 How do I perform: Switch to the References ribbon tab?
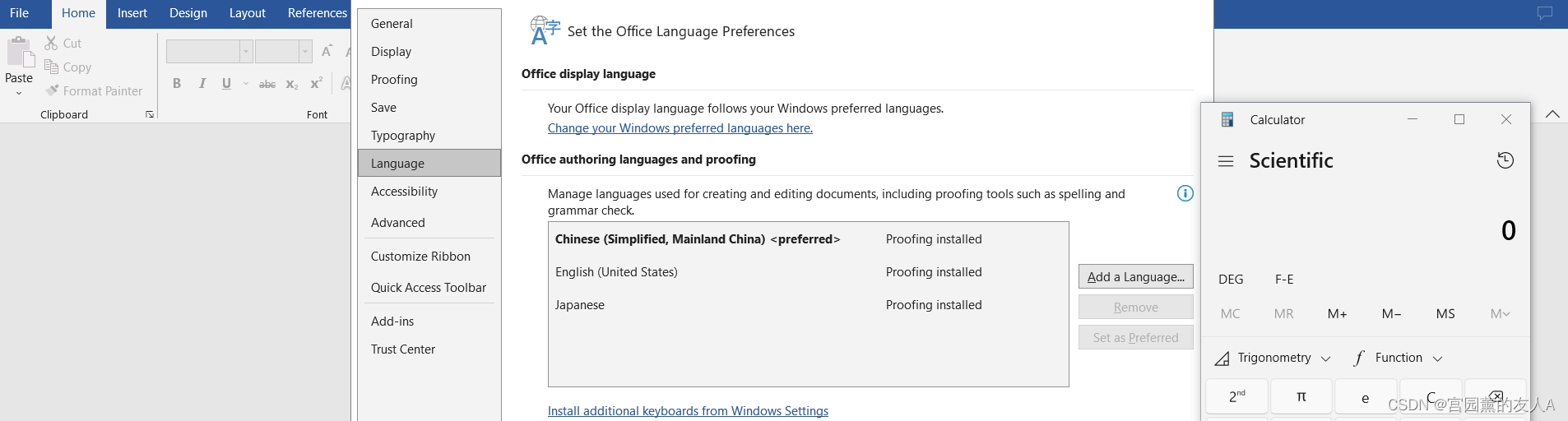tap(317, 13)
